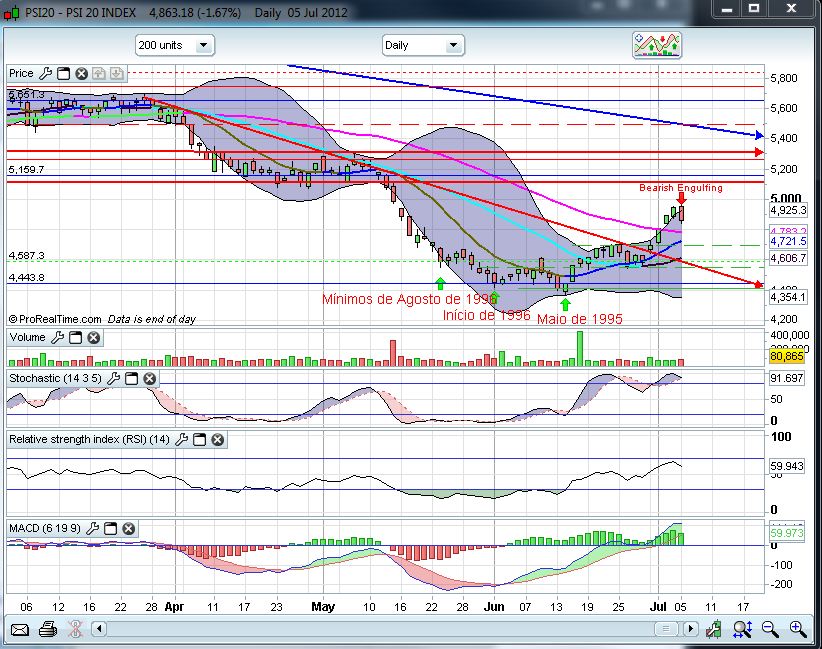The image size is (822, 649).
Task: Open chart style candlestick settings icon
Action: coord(713,629)
